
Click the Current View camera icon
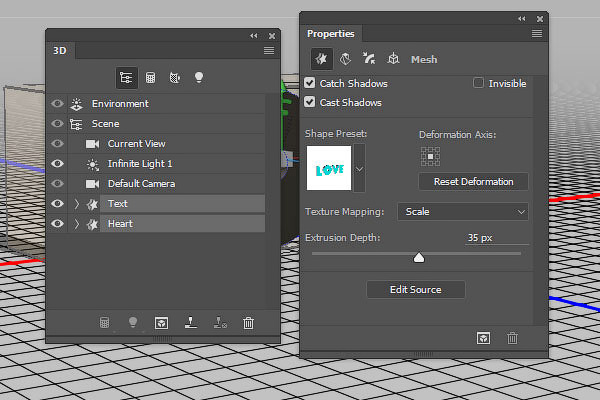coord(92,144)
